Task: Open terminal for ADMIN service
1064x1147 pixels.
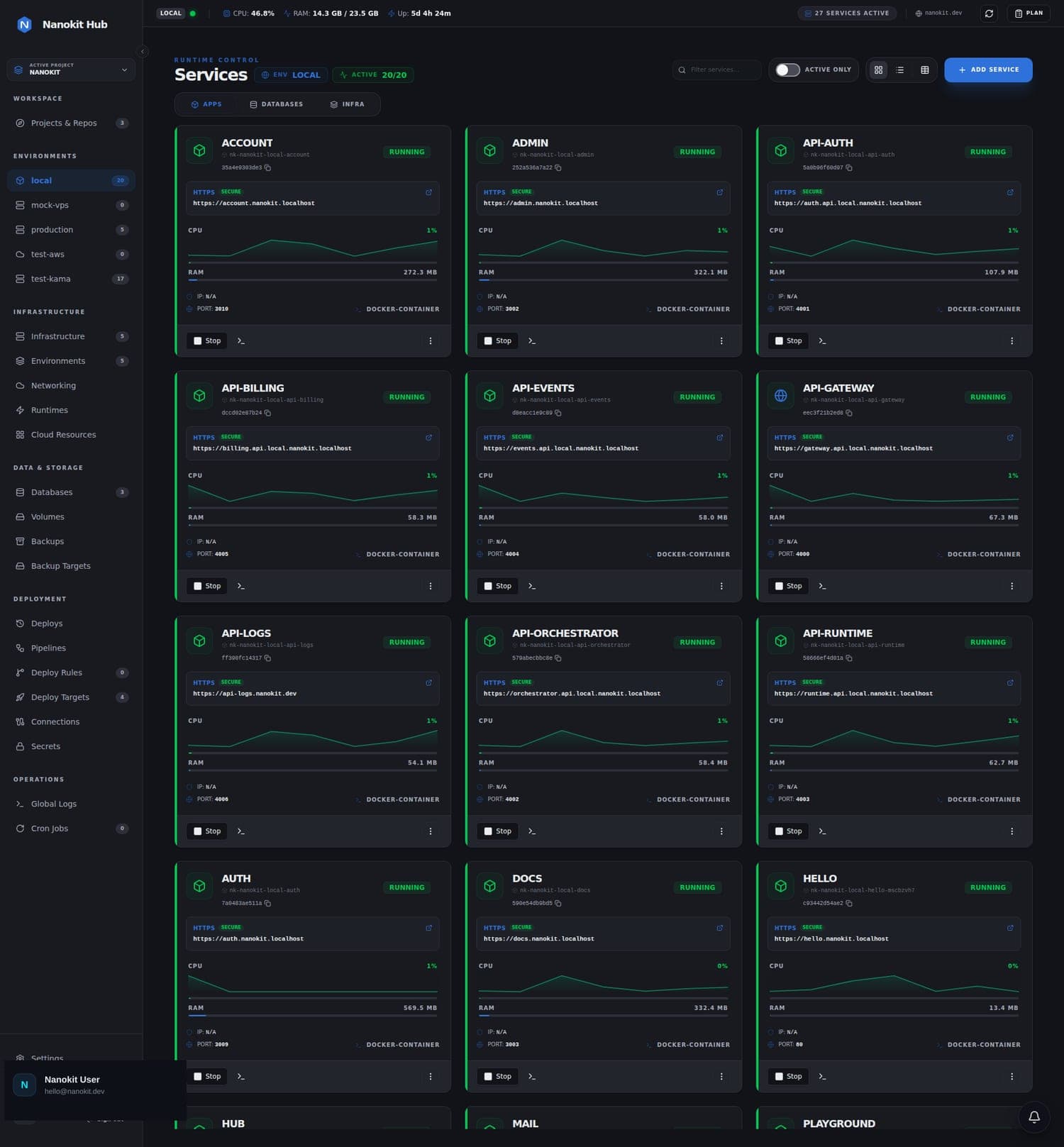Action: pos(532,341)
